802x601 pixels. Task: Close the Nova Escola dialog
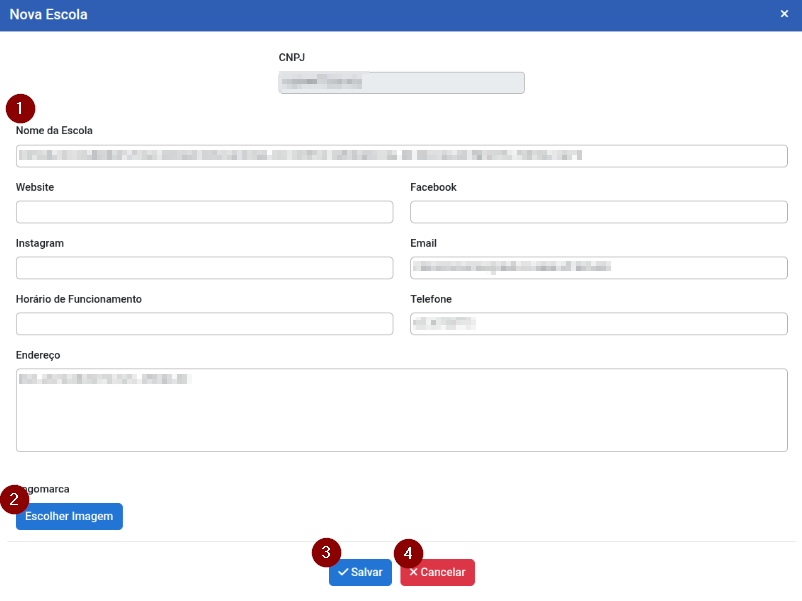pyautogui.click(x=784, y=15)
